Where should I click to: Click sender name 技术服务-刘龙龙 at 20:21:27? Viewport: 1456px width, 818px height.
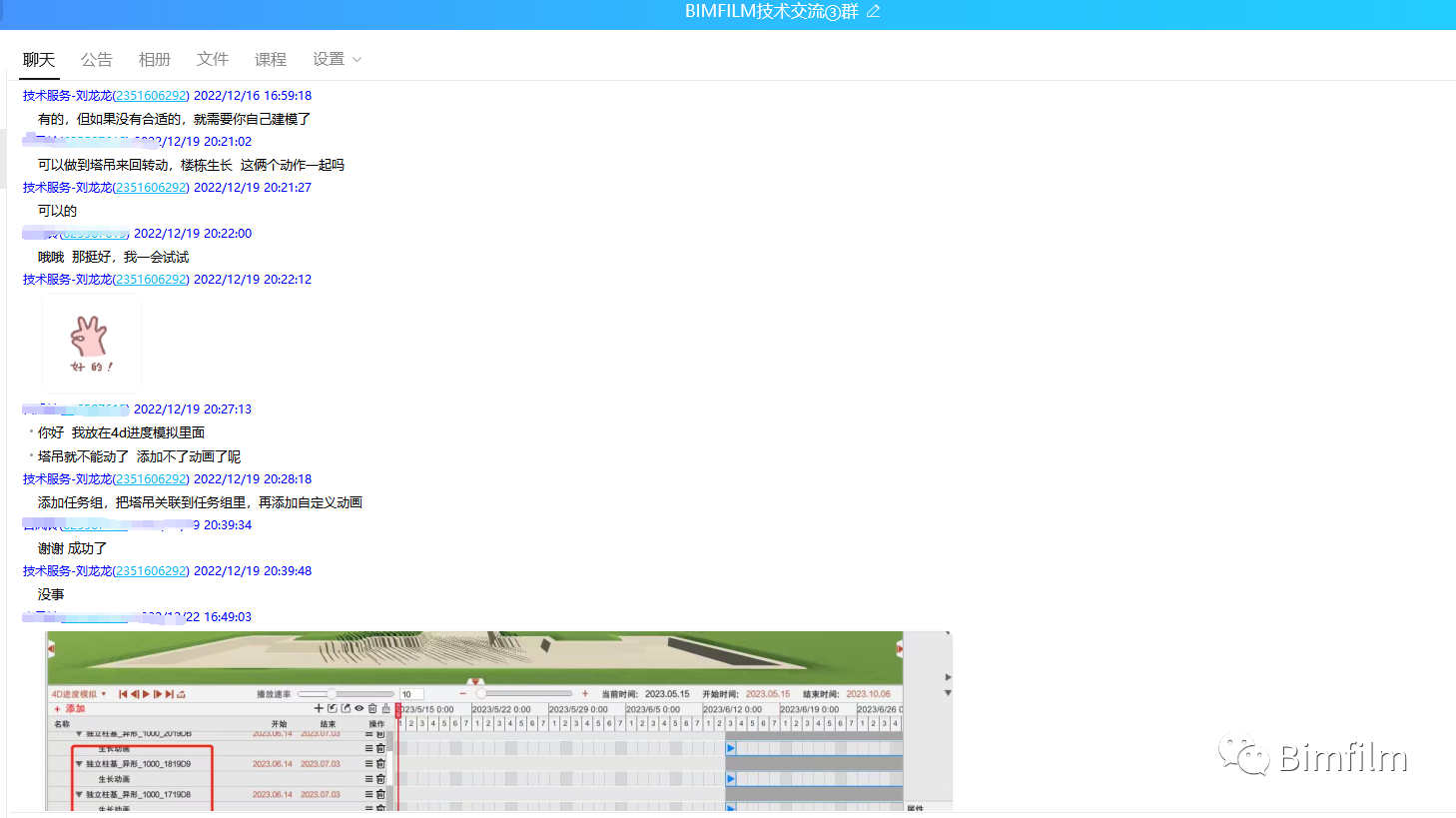67,188
